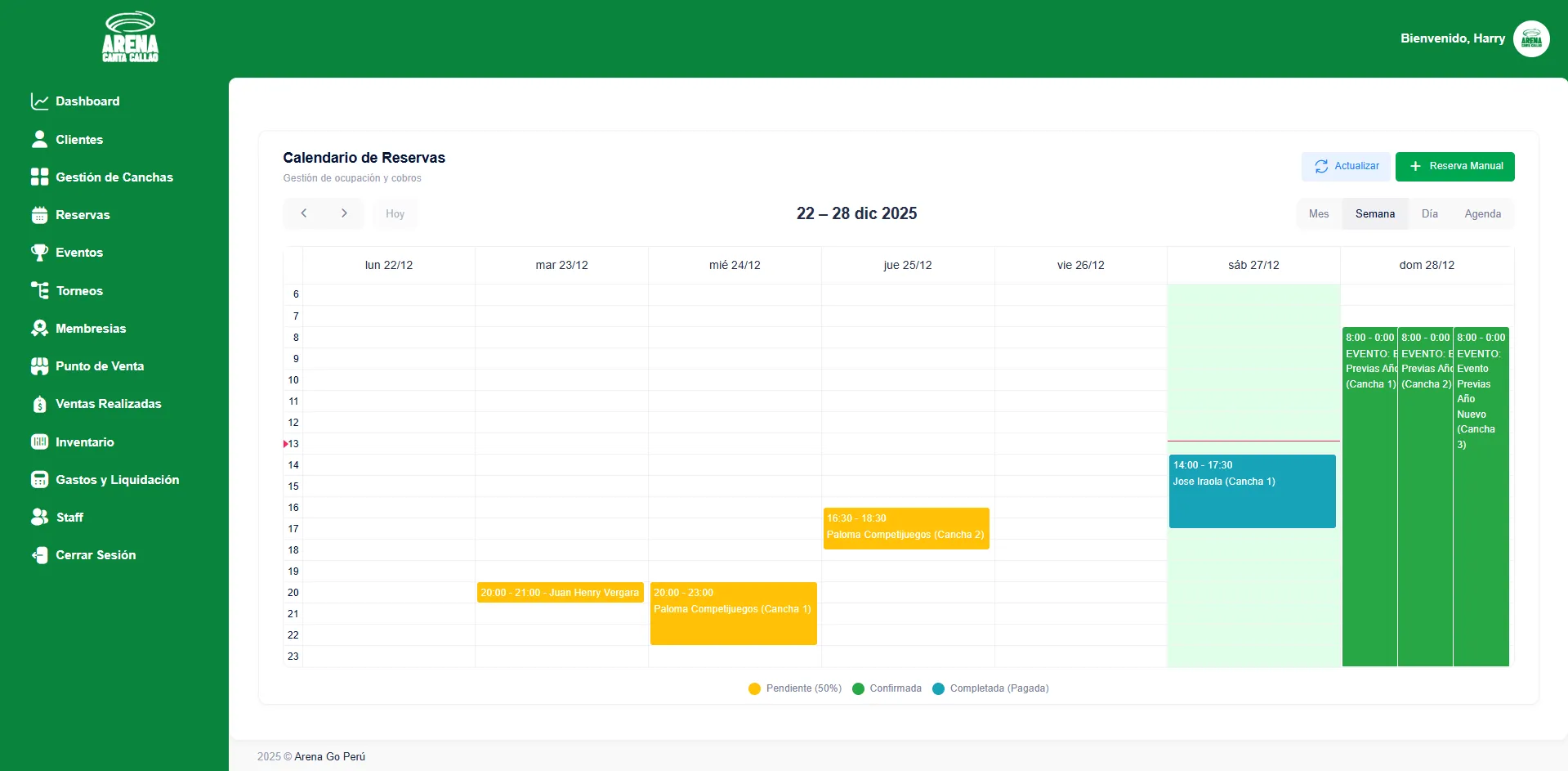Select the Eventos trophy icon
Viewport: 1568px width, 771px height.
pyautogui.click(x=39, y=253)
